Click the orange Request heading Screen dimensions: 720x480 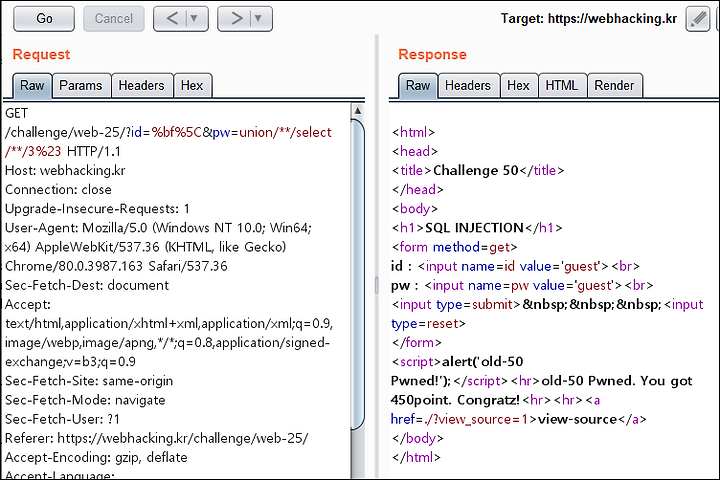click(41, 55)
